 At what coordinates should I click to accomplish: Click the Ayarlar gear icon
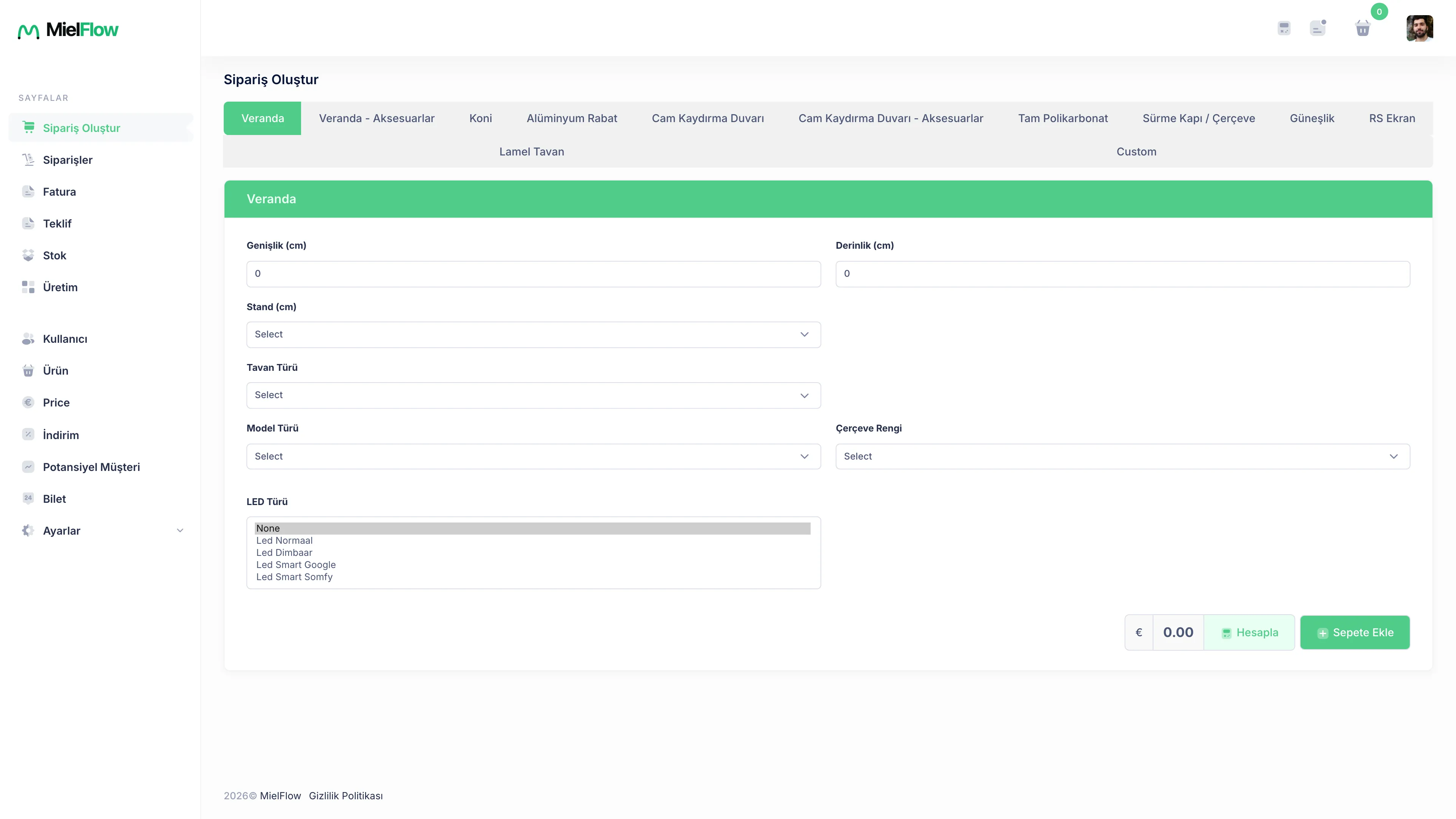click(28, 530)
